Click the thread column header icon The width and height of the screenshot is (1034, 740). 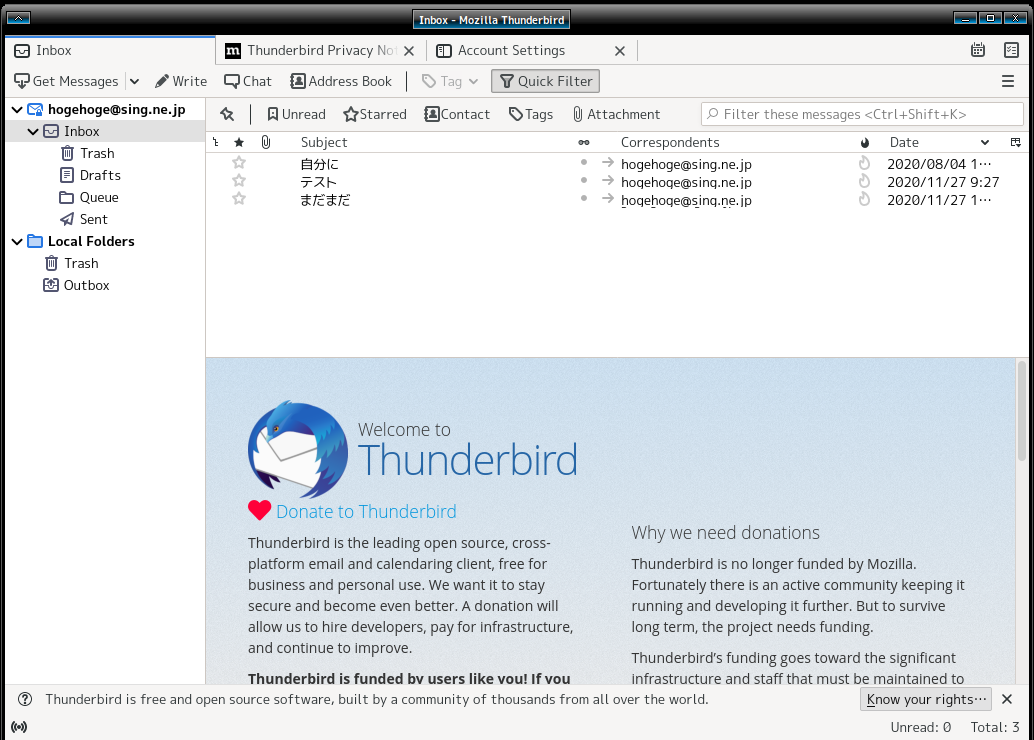pos(216,142)
